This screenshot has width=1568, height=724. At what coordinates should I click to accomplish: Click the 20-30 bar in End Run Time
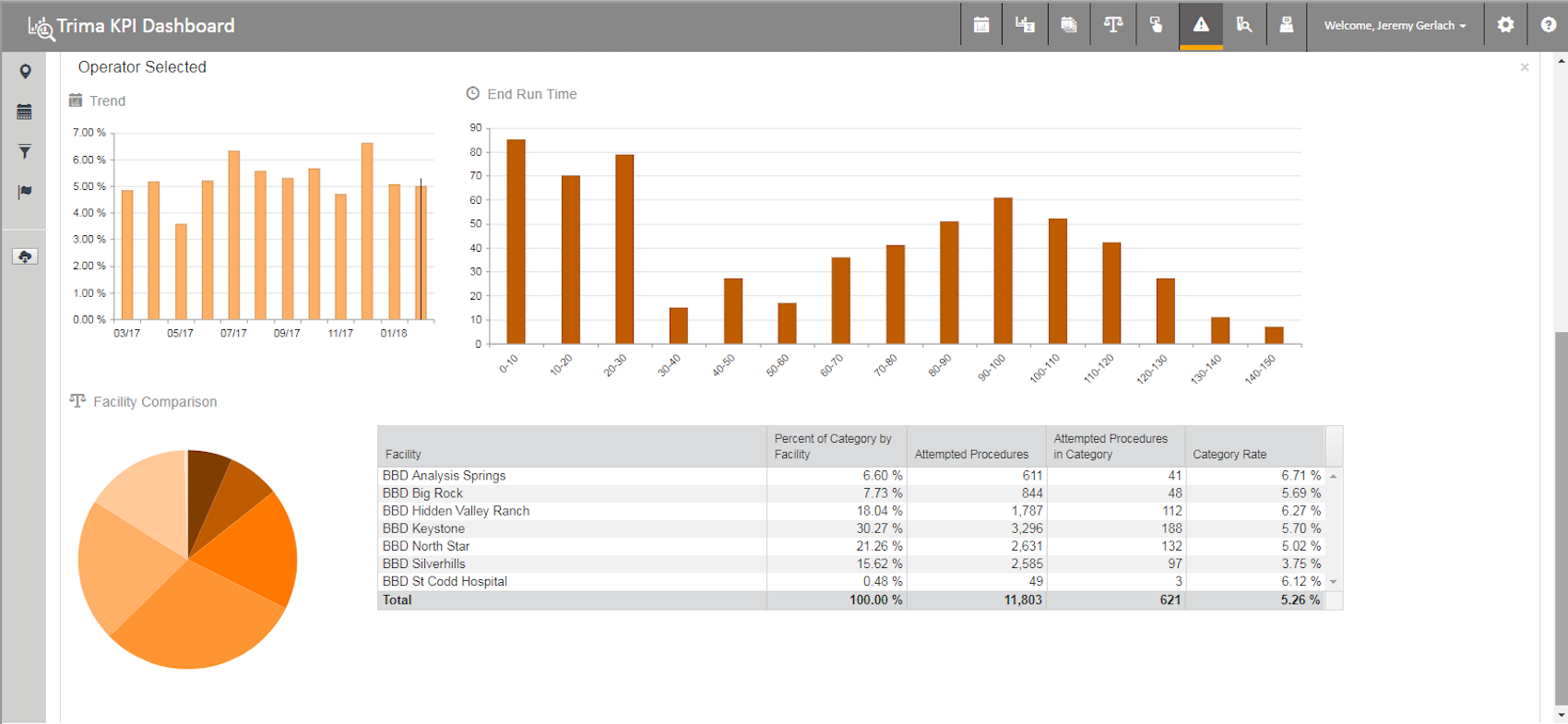[x=624, y=249]
